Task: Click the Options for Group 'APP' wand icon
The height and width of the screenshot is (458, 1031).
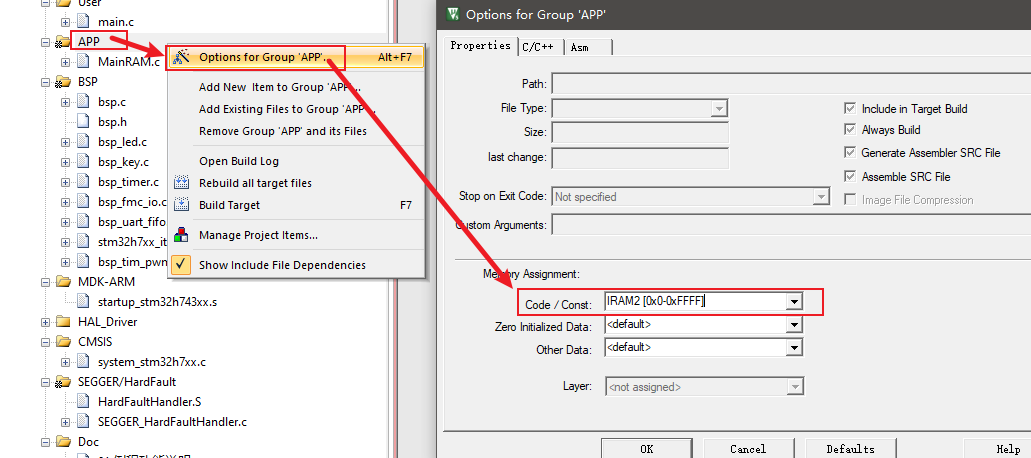Action: 181,57
